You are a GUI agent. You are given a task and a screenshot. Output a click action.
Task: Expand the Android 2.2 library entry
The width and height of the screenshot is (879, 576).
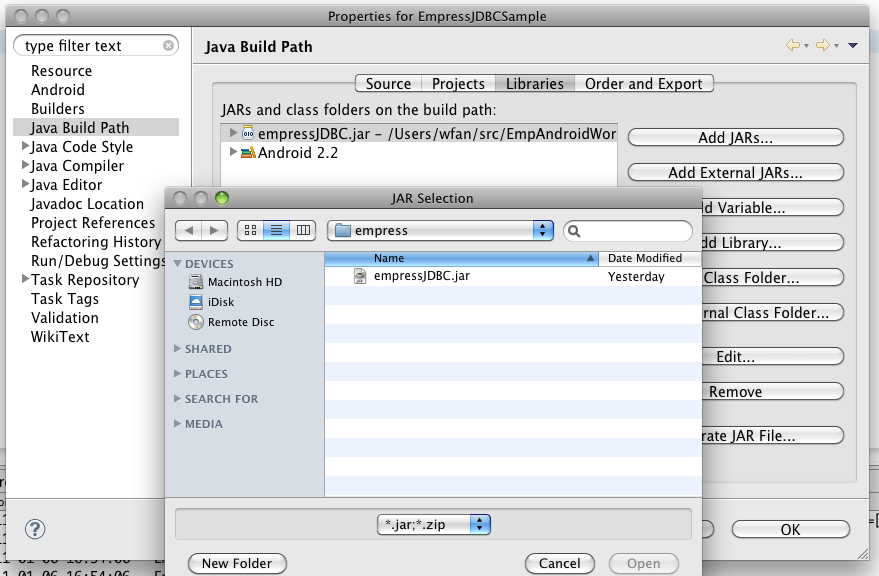click(233, 152)
